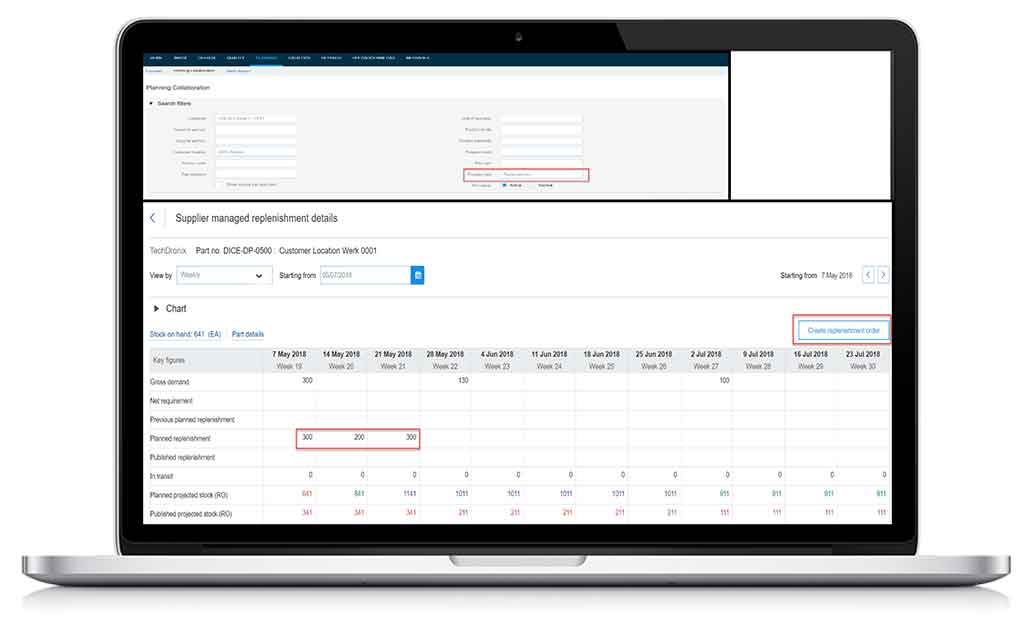Select the PLANNING tab in the top navigation
Viewport: 1024px width, 624px height.
[266, 58]
